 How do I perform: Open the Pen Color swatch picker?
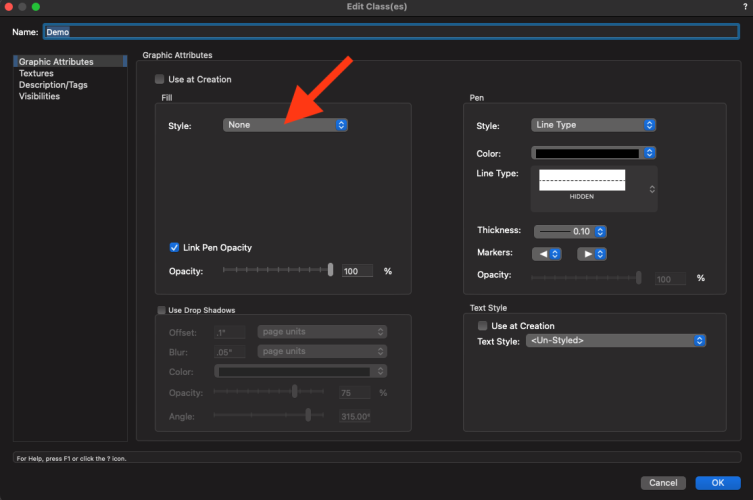click(x=593, y=153)
